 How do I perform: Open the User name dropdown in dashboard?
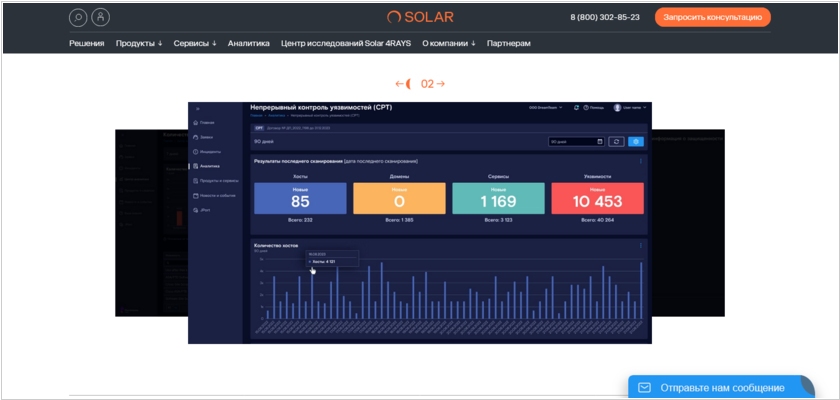(x=635, y=108)
